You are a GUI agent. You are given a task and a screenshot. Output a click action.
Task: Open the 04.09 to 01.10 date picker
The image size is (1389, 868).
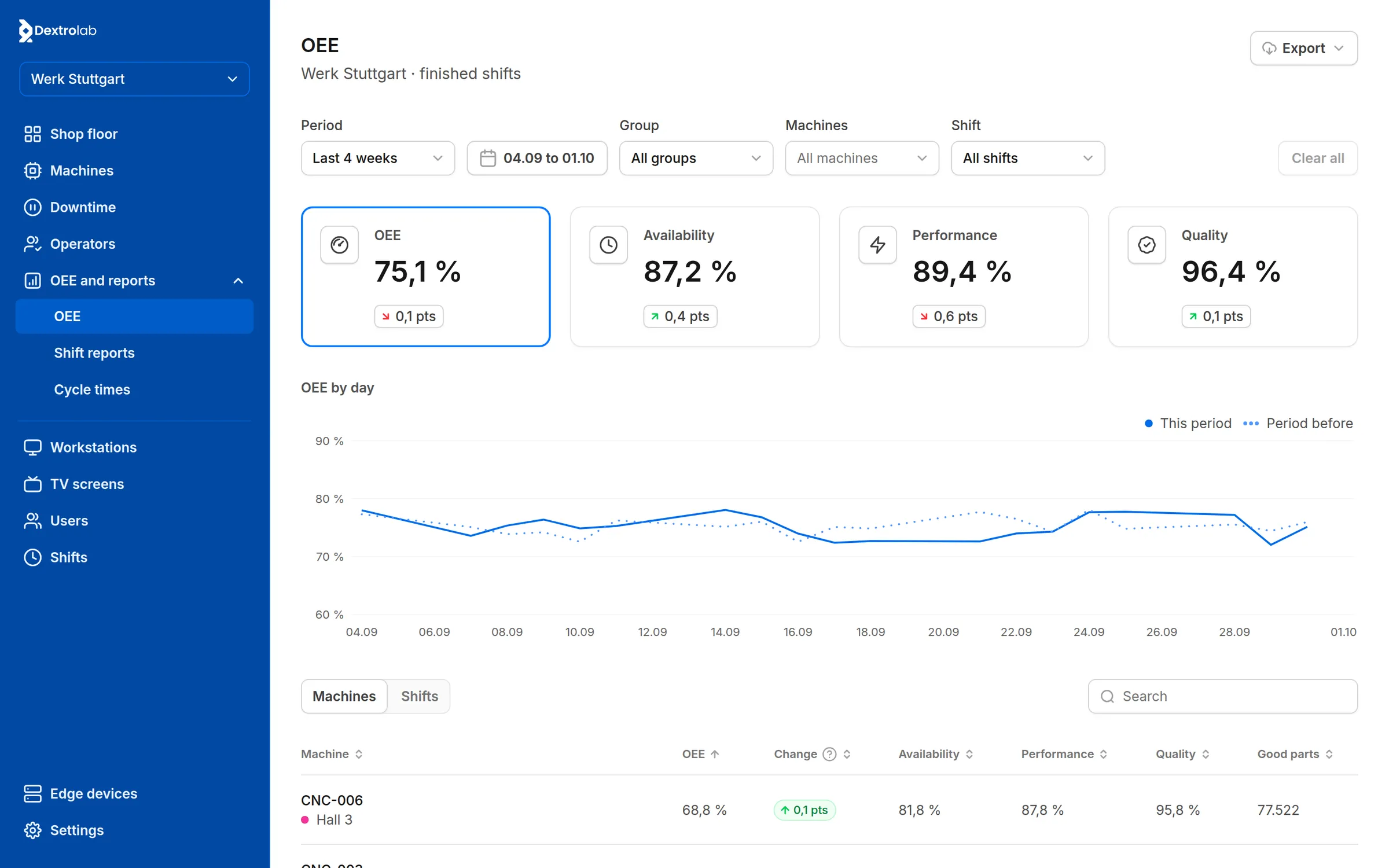click(537, 158)
